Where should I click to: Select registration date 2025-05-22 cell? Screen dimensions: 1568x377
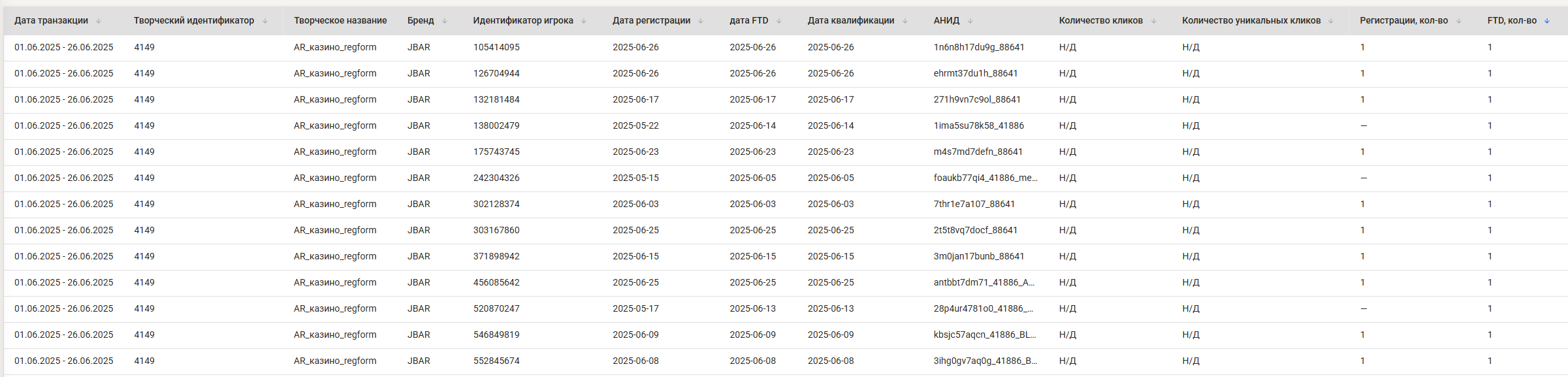pyautogui.click(x=635, y=125)
